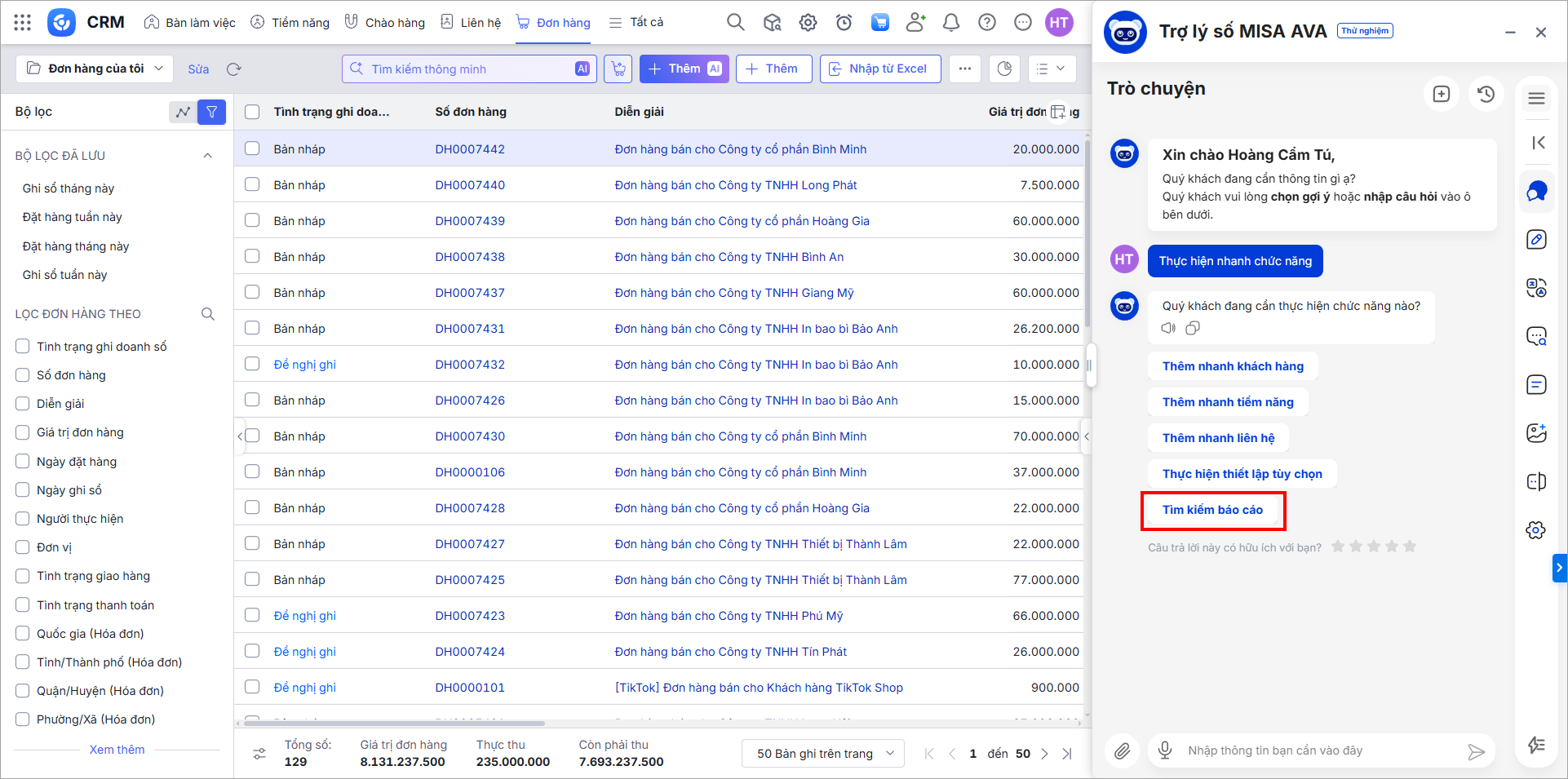This screenshot has width=1568, height=779.
Task: Open the apps grid launcher icon
Action: [23, 23]
